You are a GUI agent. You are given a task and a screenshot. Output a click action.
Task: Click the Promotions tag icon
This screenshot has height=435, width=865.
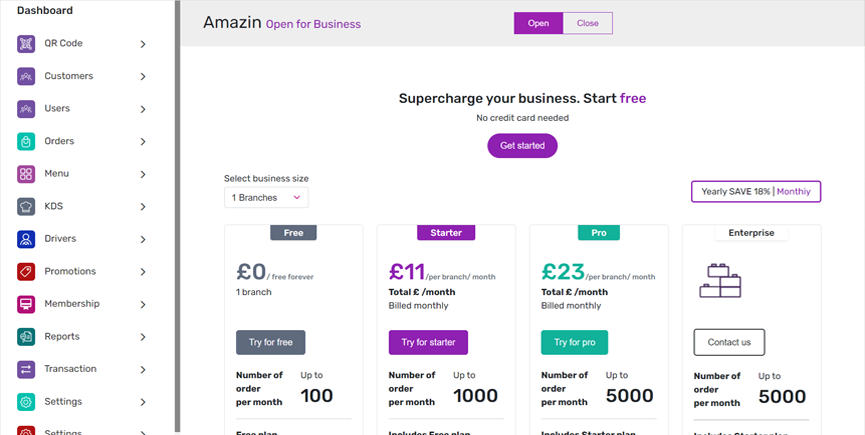tap(26, 271)
